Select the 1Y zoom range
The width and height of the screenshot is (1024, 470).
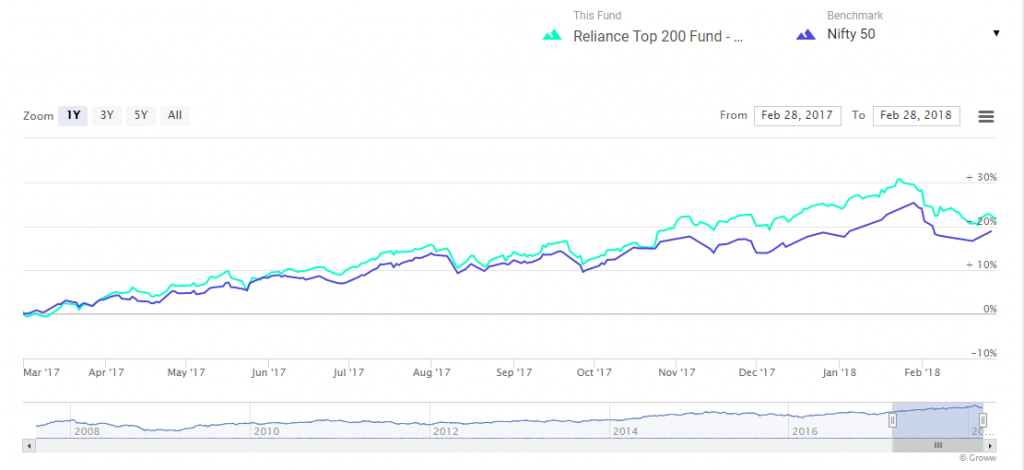(x=72, y=116)
